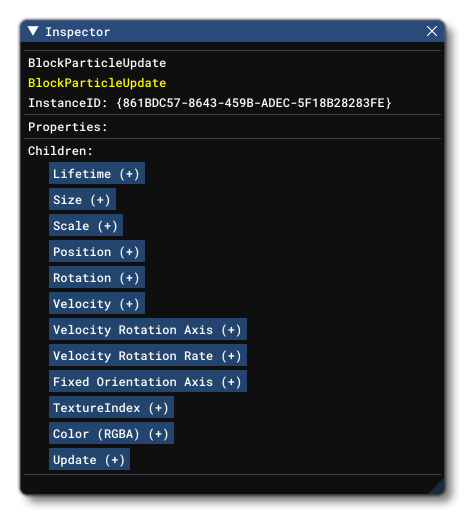
Task: Open the Size (+) child block
Action: click(82, 199)
